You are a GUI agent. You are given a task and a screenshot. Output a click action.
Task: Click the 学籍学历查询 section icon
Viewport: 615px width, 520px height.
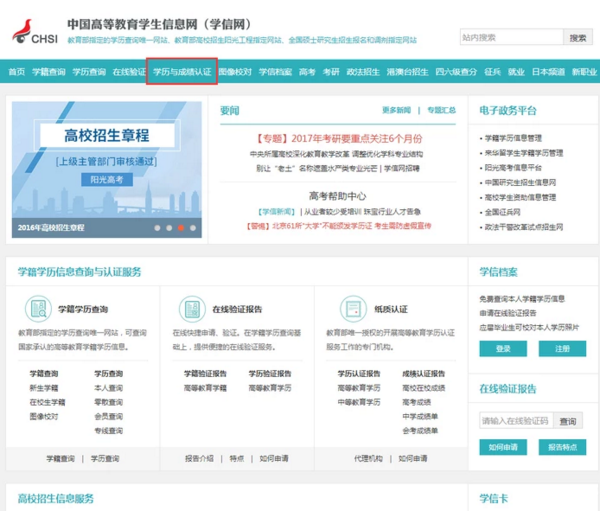(x=39, y=309)
